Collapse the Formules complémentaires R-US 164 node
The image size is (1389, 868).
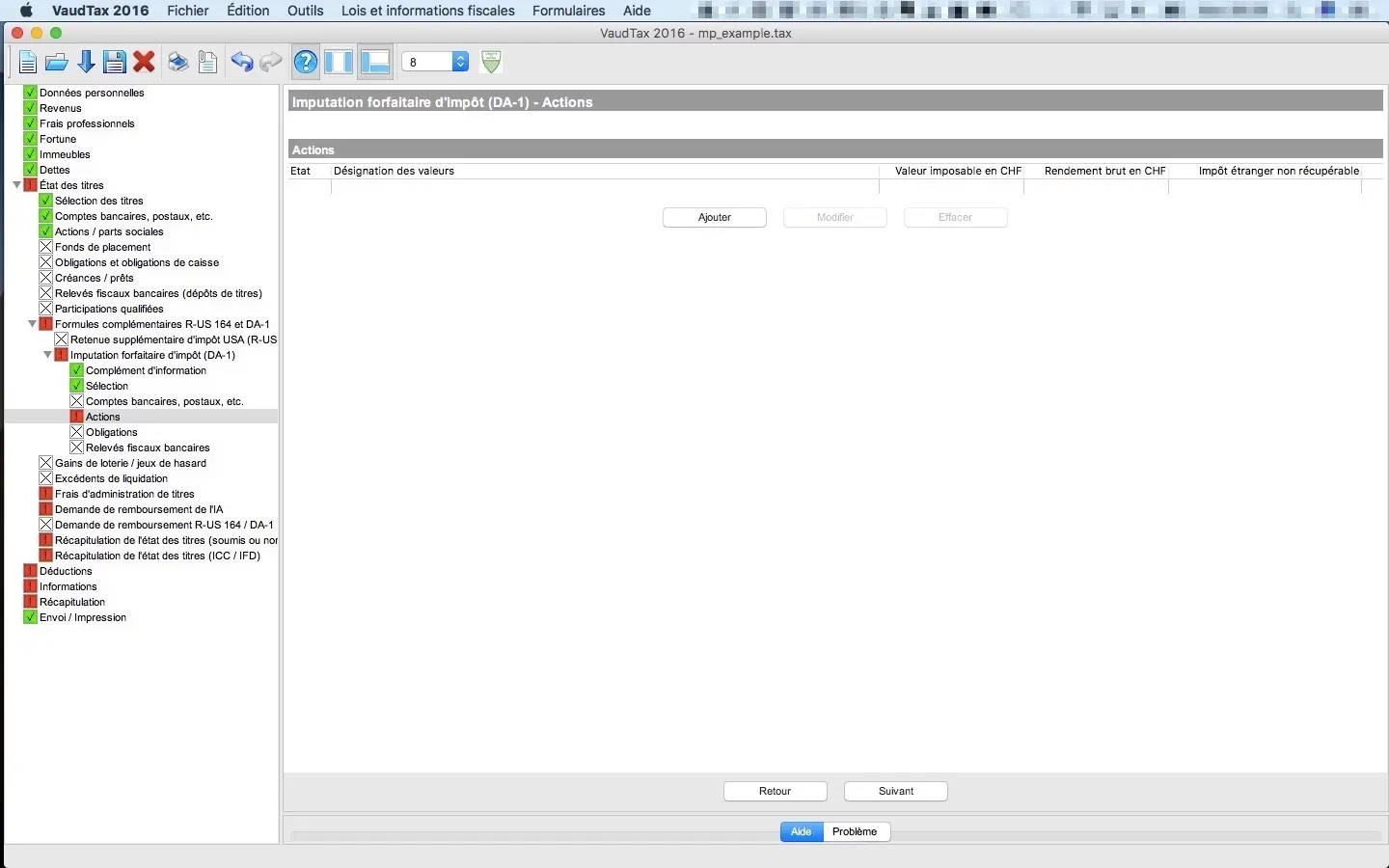pyautogui.click(x=32, y=324)
